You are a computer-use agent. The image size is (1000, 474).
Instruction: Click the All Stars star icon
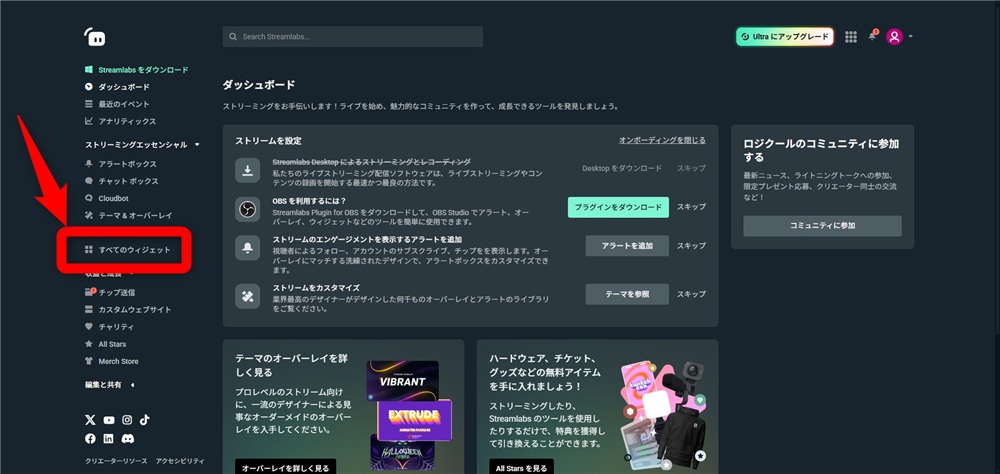(89, 344)
